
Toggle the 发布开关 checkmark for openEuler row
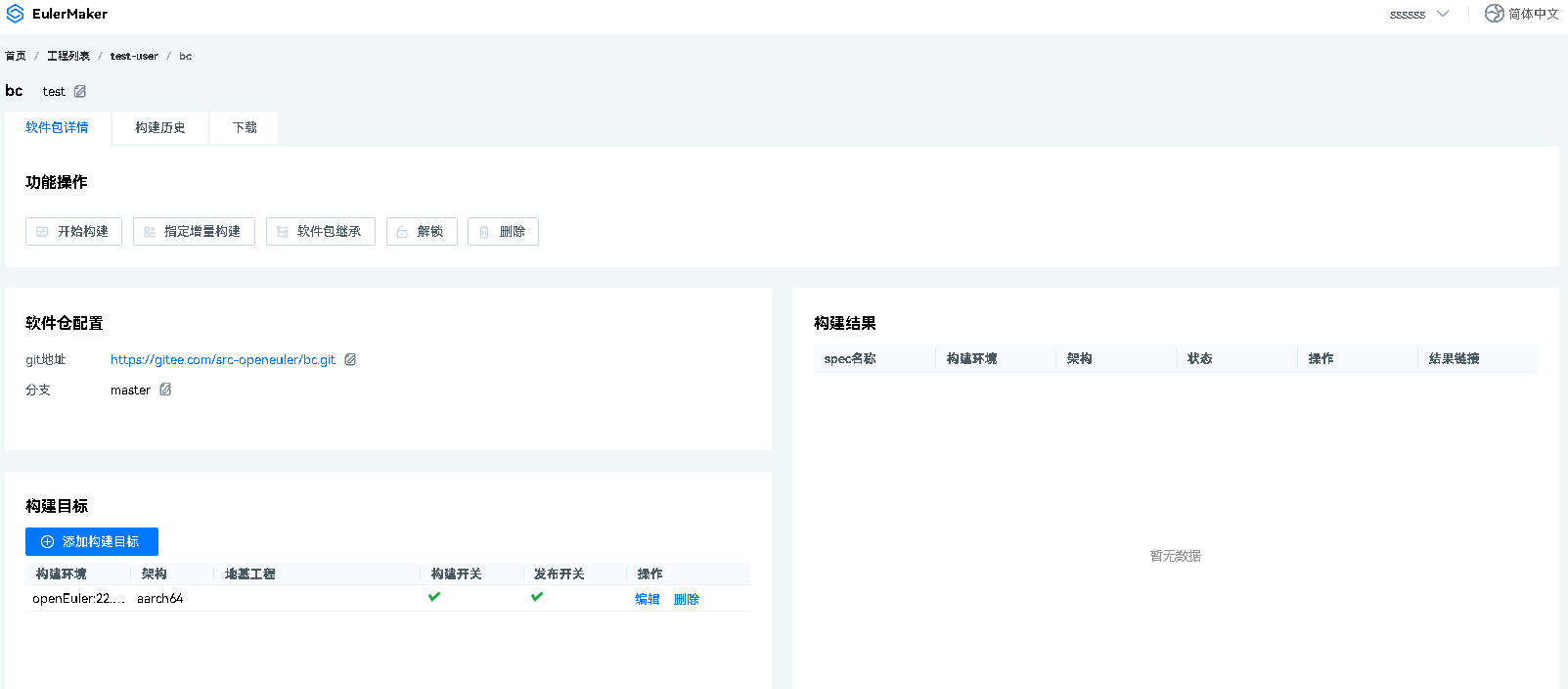click(537, 597)
